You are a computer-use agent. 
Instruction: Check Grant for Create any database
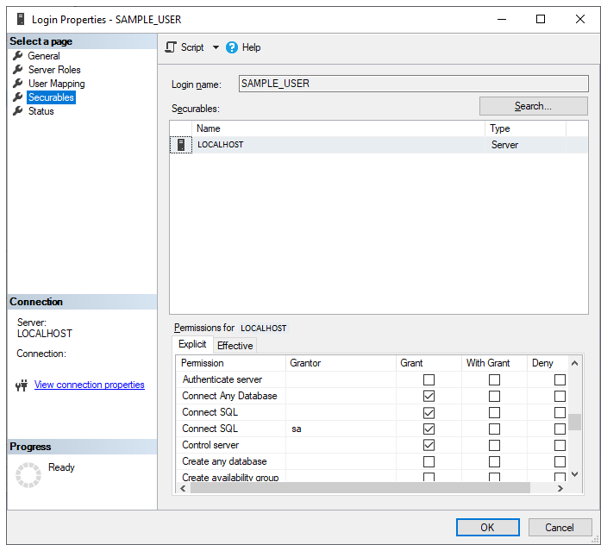coord(429,462)
